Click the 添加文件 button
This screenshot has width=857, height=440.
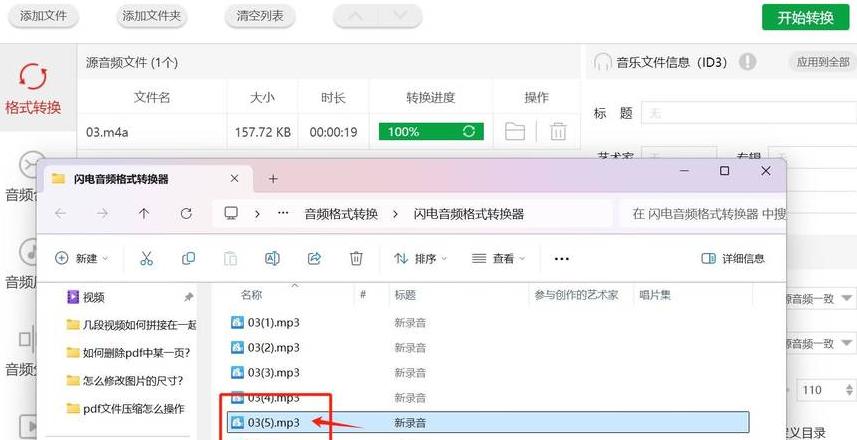[43, 16]
